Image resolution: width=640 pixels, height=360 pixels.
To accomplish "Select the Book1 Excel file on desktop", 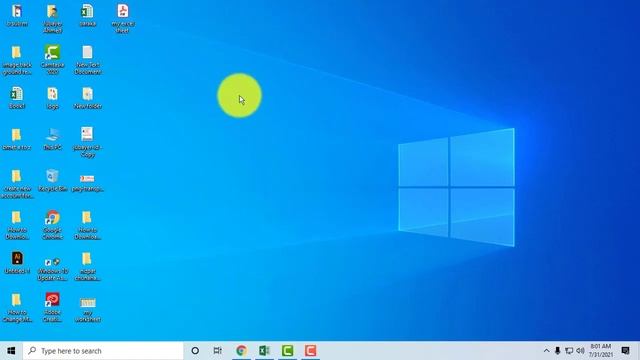I will [x=17, y=98].
